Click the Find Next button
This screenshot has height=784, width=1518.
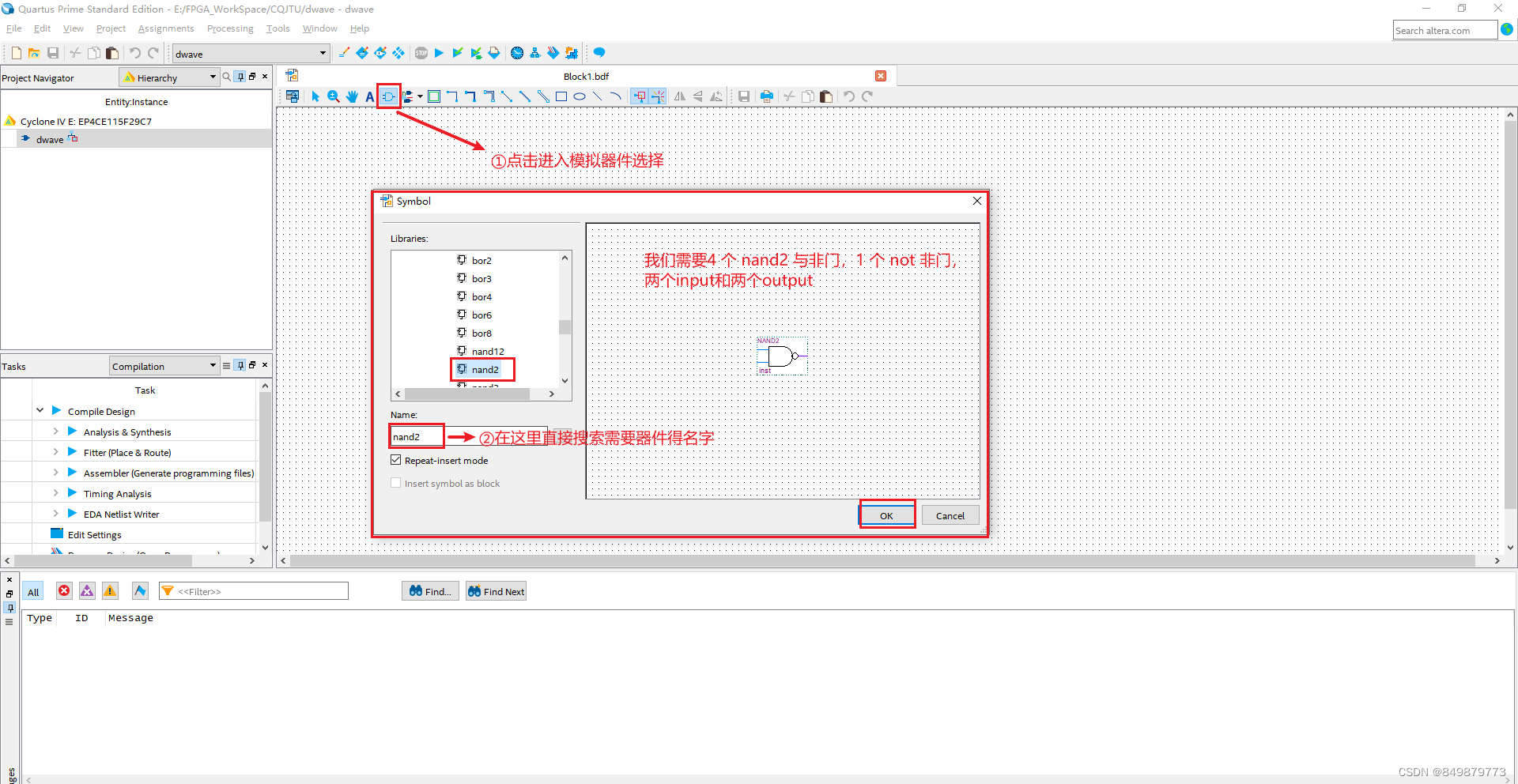click(496, 591)
